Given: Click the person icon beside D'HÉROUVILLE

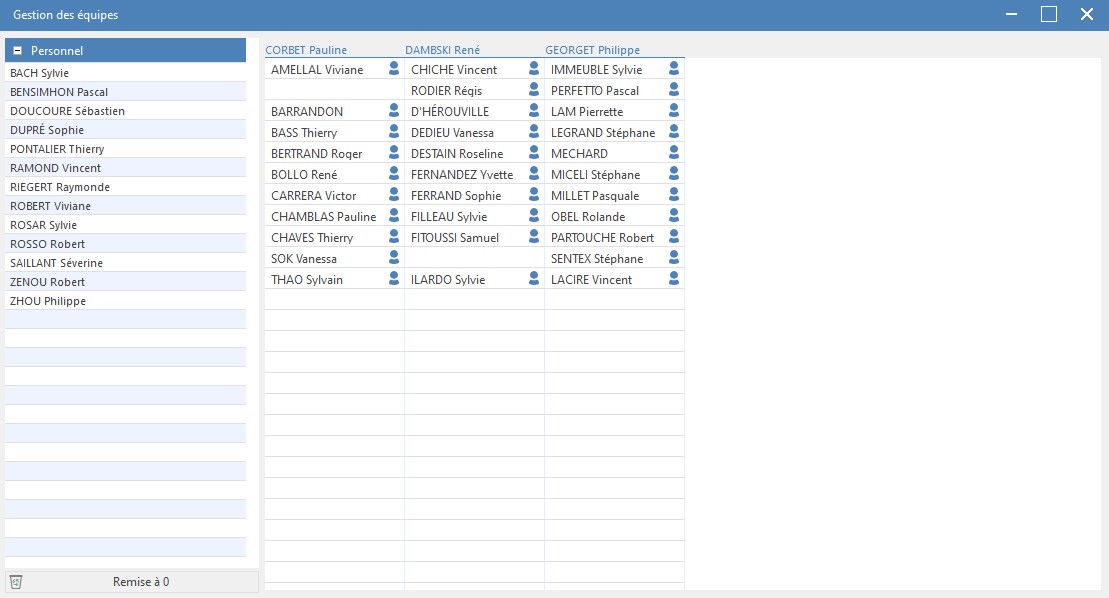Looking at the screenshot, I should pos(534,110).
